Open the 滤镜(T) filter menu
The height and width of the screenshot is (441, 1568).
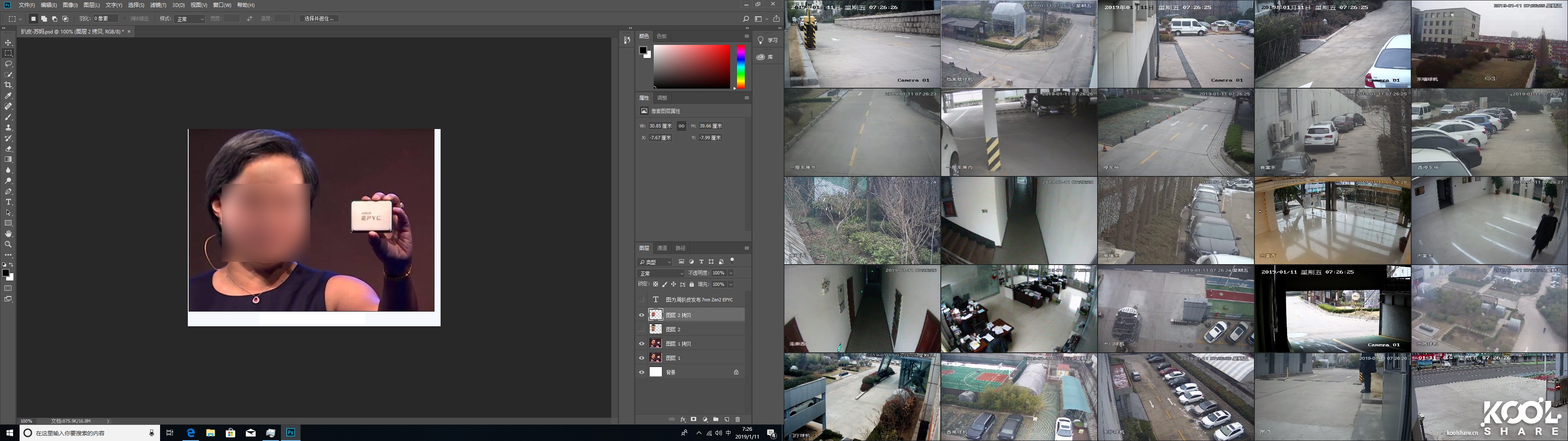pos(158,5)
